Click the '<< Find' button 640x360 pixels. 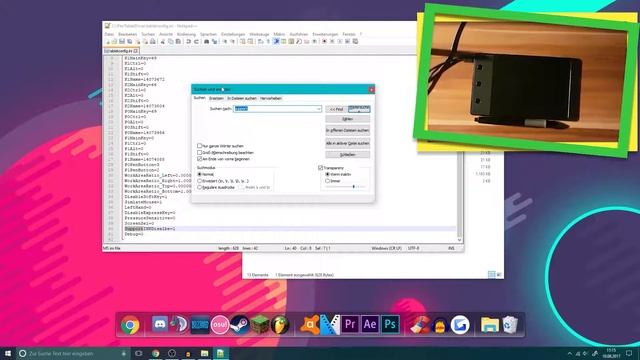pyautogui.click(x=336, y=109)
